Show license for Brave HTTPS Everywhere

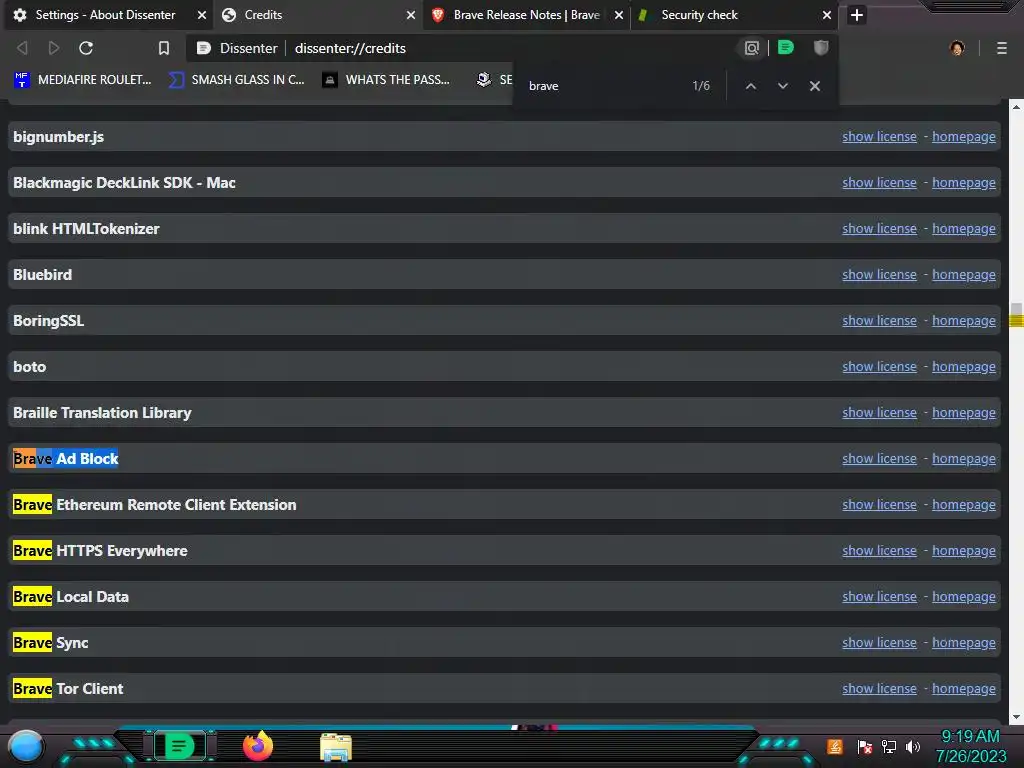pyautogui.click(x=879, y=551)
